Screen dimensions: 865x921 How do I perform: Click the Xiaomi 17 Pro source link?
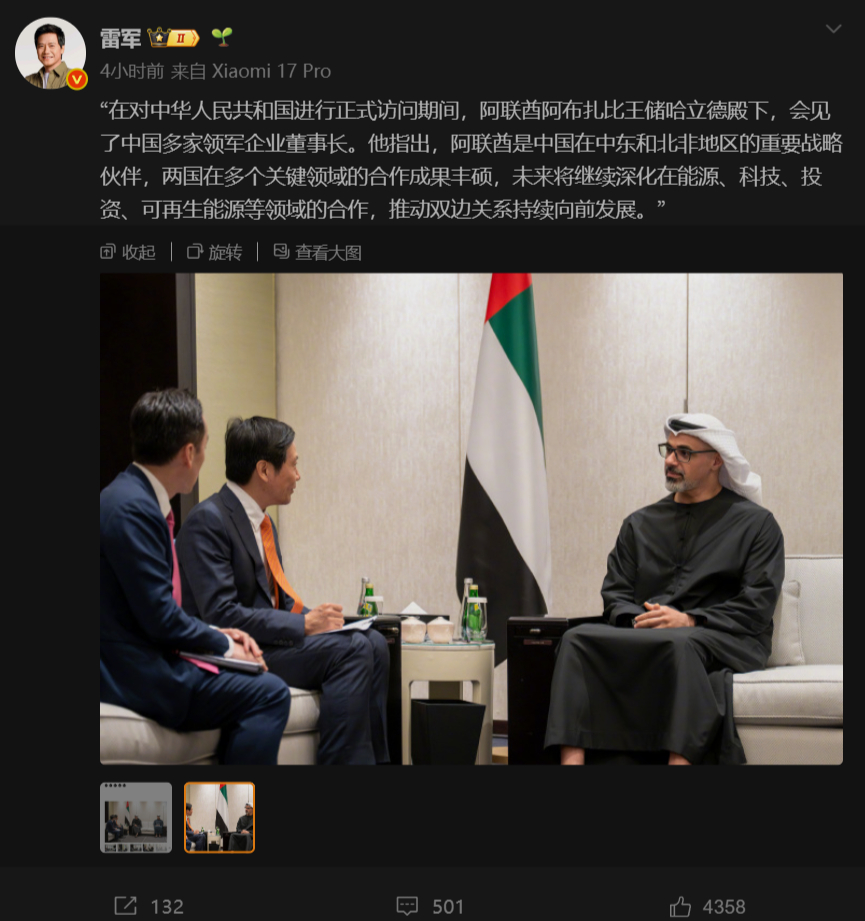point(271,71)
